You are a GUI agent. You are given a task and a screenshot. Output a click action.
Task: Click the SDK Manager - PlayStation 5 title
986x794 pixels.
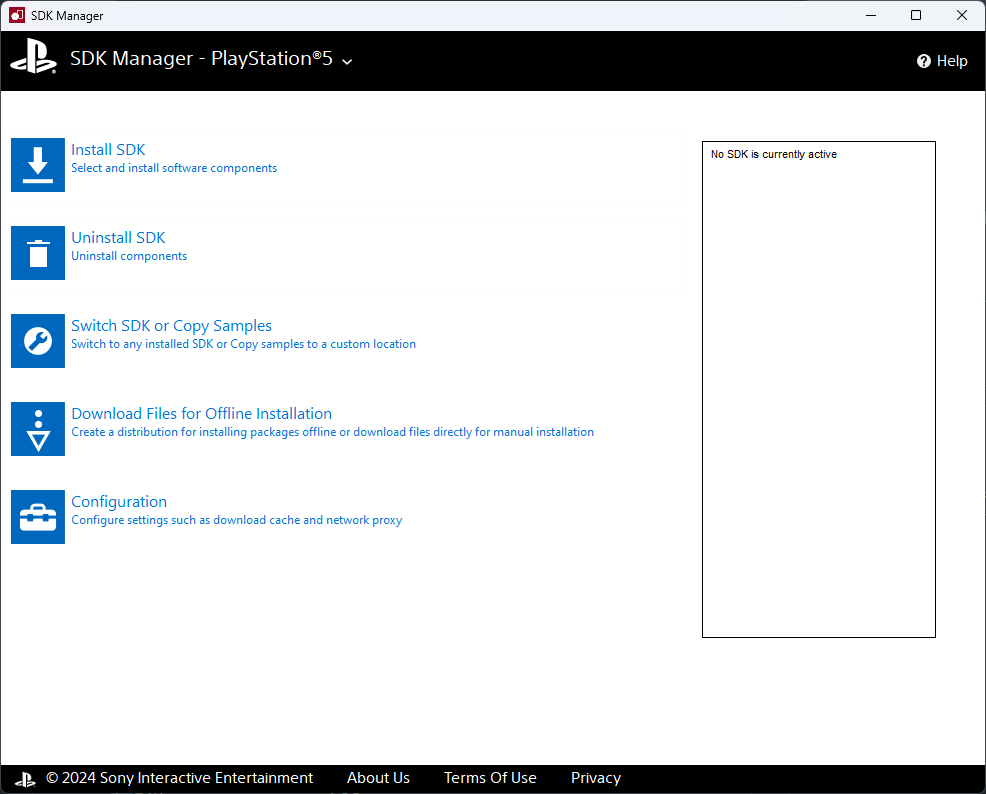(201, 58)
